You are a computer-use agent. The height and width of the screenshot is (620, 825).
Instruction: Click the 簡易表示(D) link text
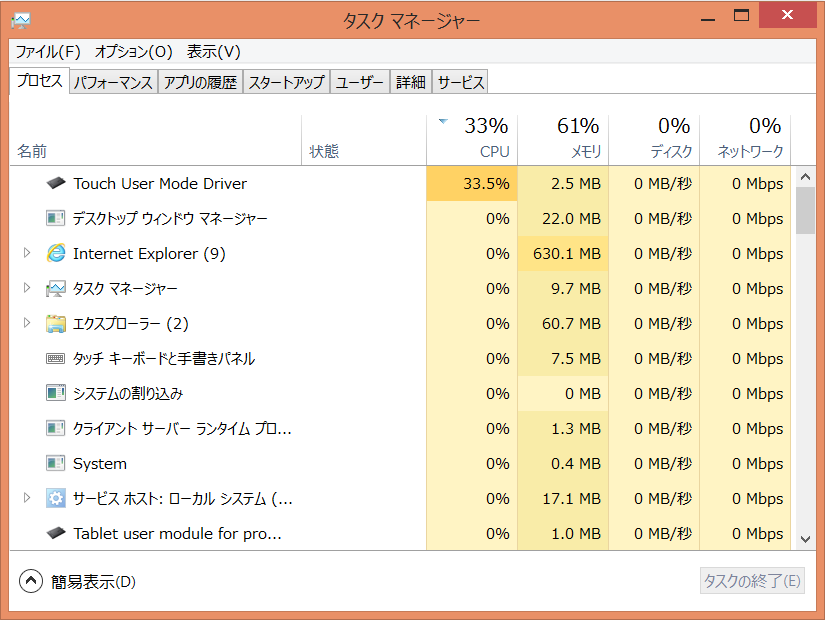pyautogui.click(x=93, y=582)
